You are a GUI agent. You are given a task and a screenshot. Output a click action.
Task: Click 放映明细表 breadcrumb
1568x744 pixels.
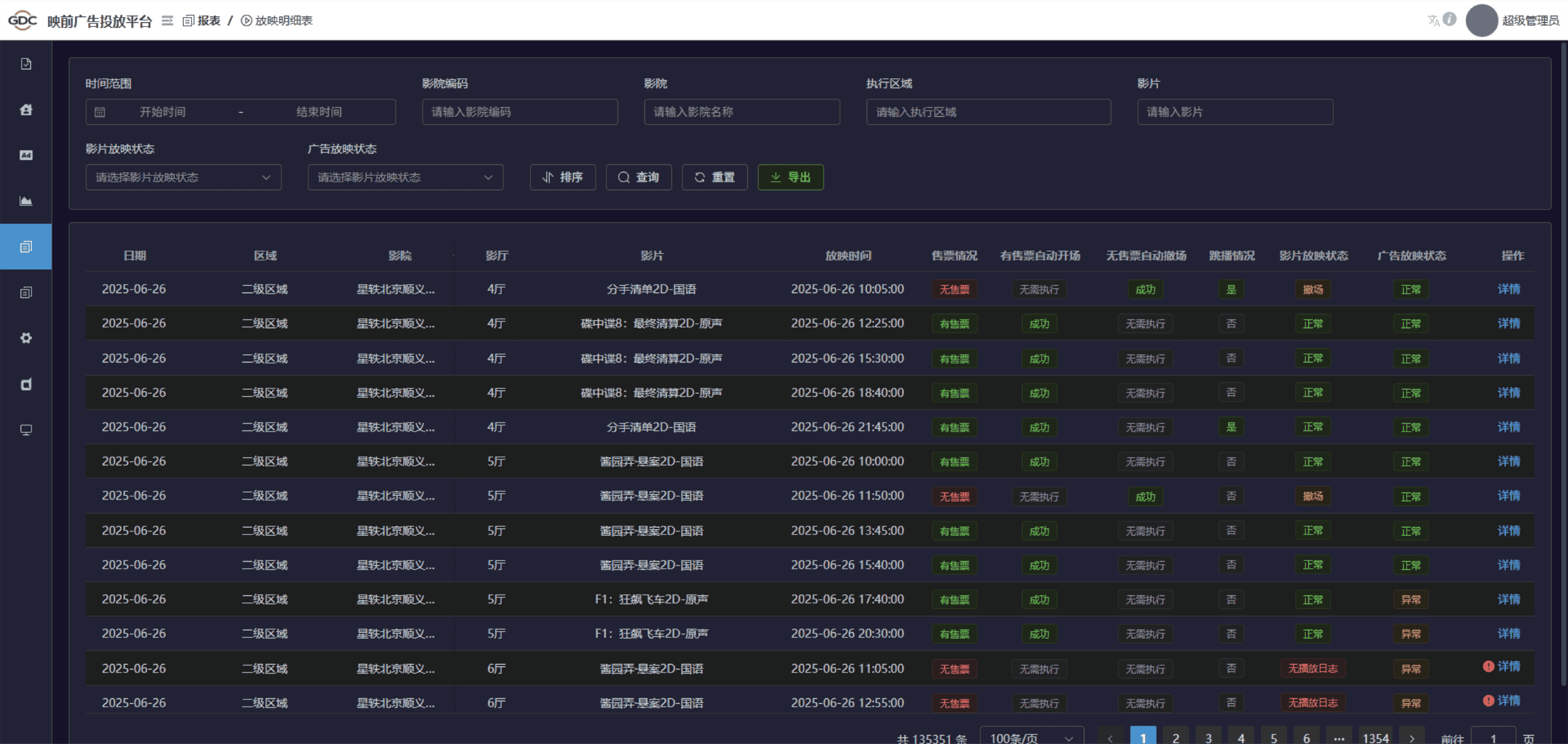click(x=277, y=21)
